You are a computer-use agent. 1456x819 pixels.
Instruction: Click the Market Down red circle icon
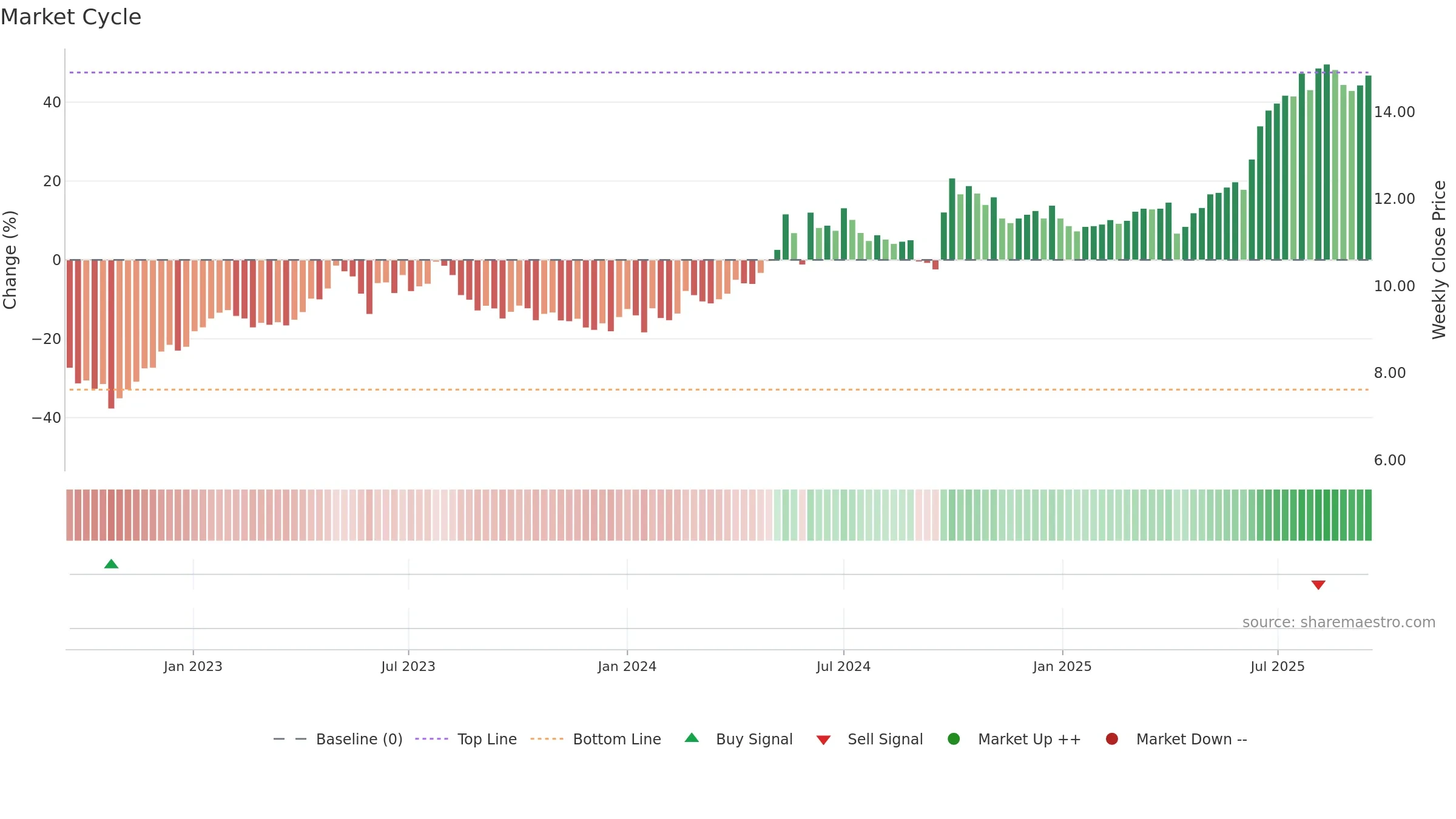pyautogui.click(x=1112, y=739)
